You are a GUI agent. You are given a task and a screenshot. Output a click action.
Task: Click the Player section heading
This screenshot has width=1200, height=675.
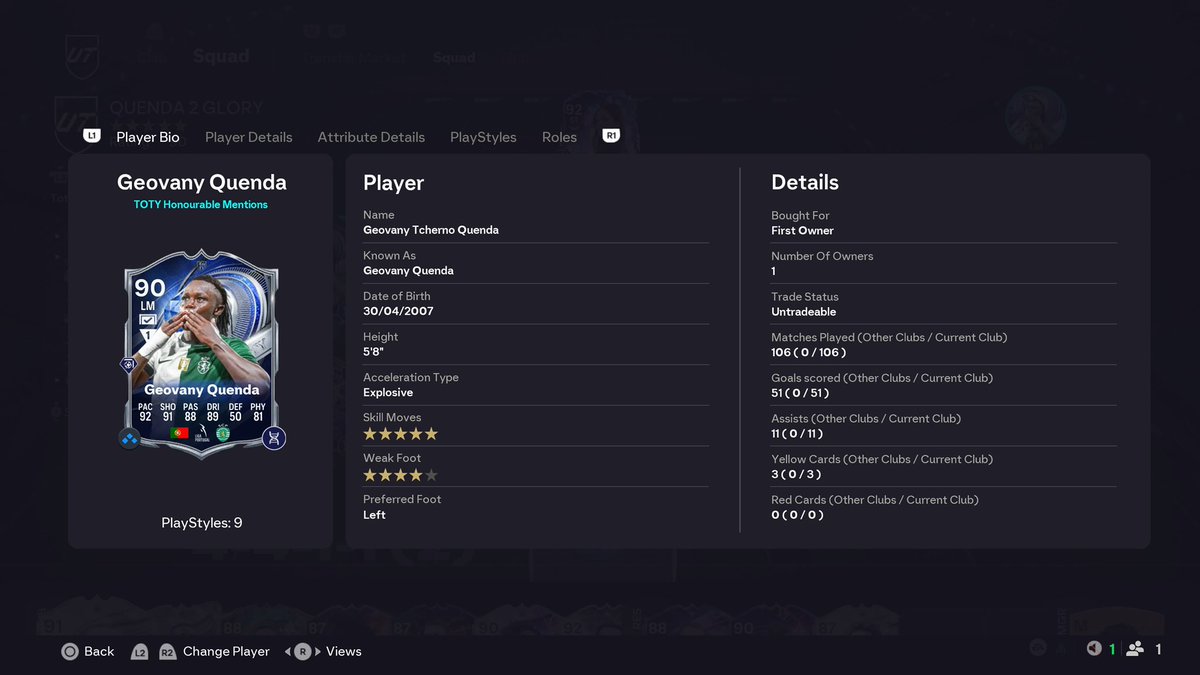(393, 183)
